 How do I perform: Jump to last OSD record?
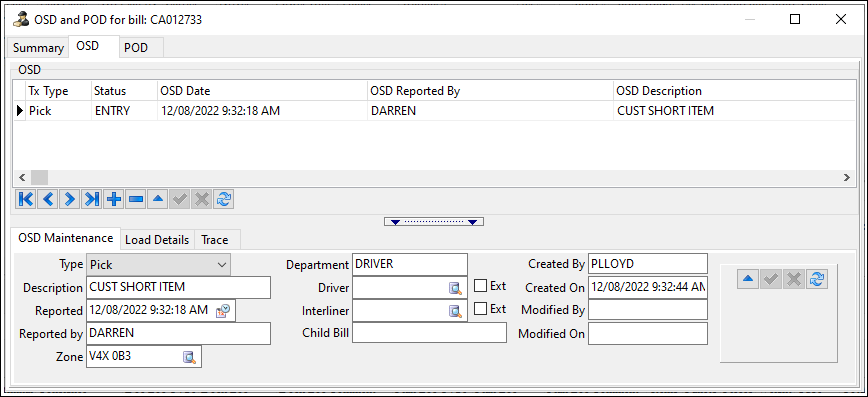coord(91,199)
